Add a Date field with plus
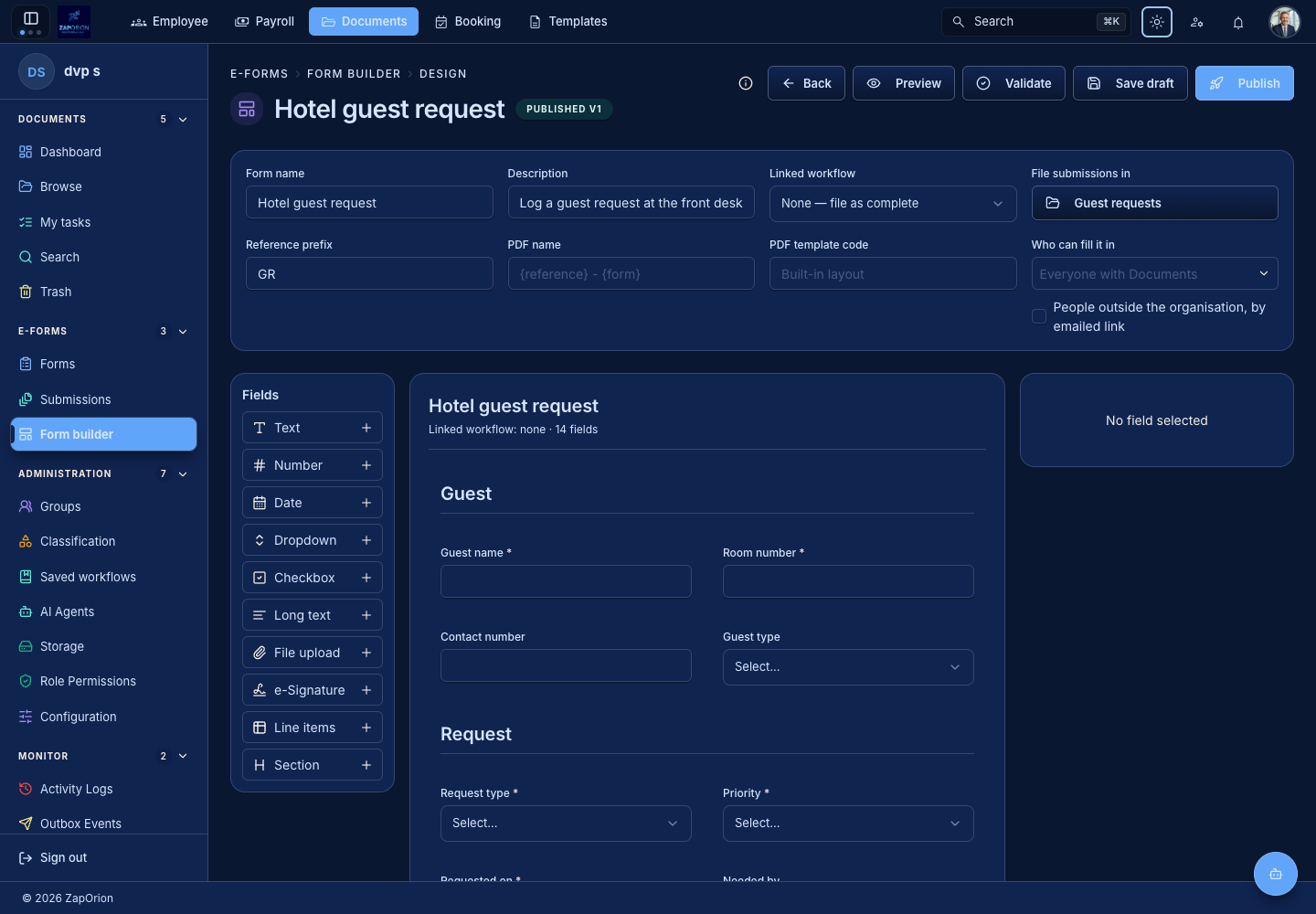 pyautogui.click(x=366, y=503)
